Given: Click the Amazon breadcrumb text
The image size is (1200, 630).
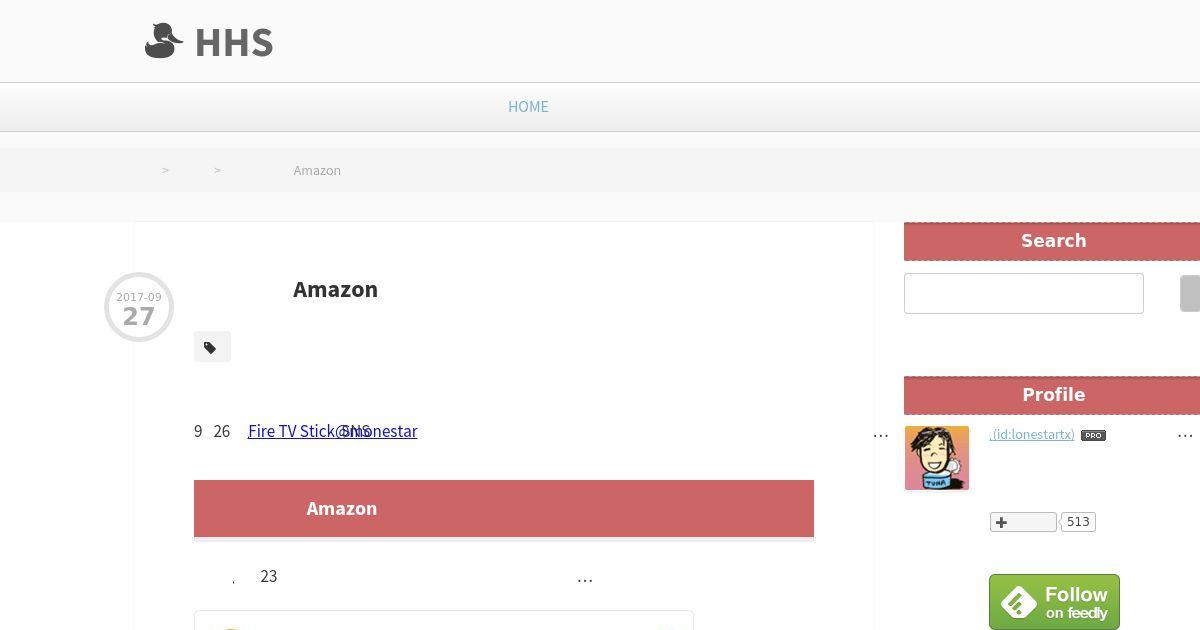Looking at the screenshot, I should 317,170.
